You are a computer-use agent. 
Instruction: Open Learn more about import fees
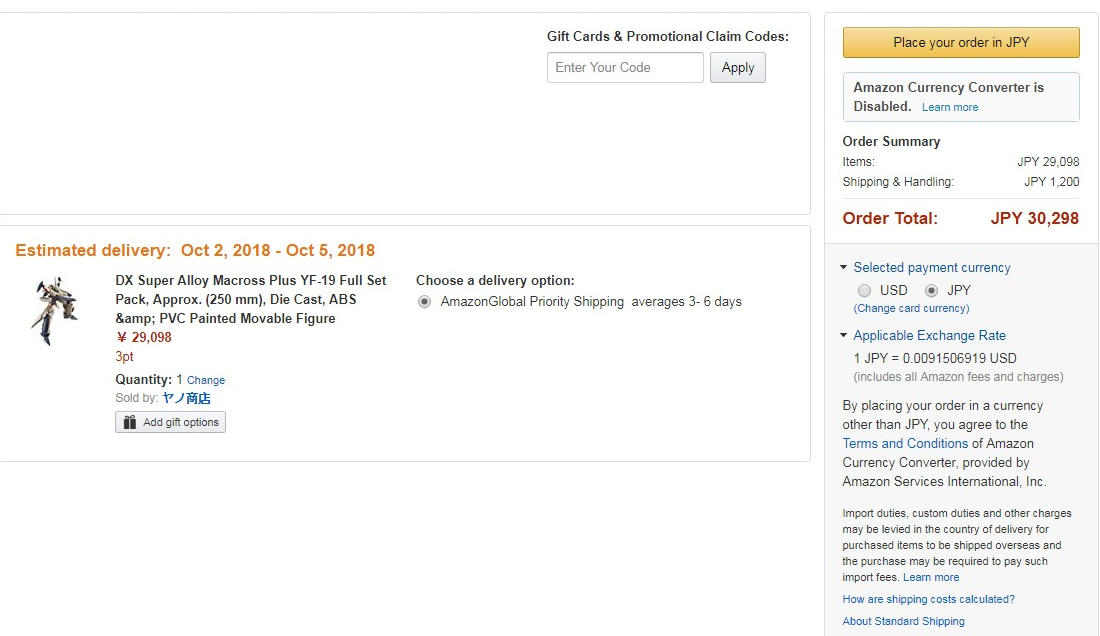pos(931,577)
